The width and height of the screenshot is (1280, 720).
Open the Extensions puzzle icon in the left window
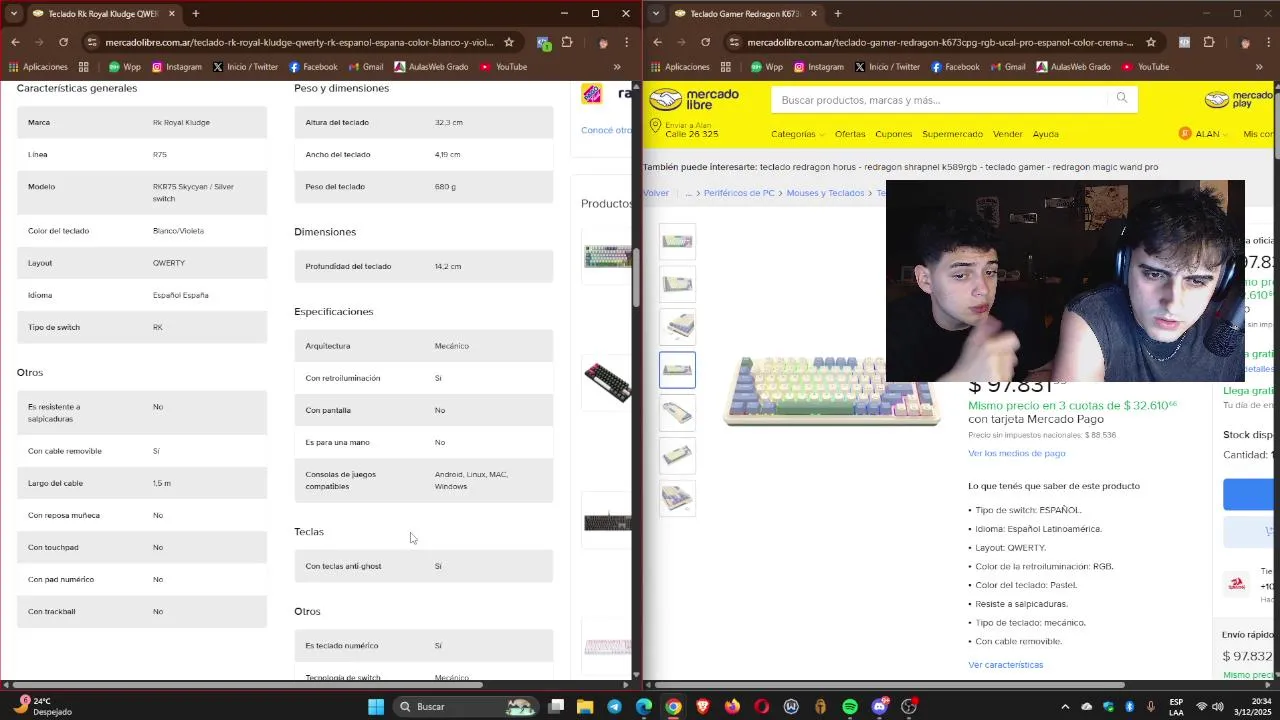567,42
